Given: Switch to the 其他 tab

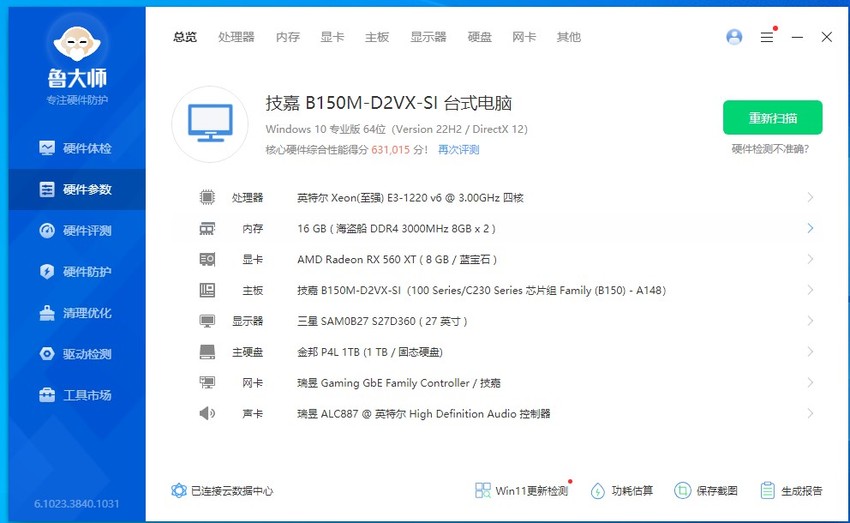Looking at the screenshot, I should [x=569, y=37].
